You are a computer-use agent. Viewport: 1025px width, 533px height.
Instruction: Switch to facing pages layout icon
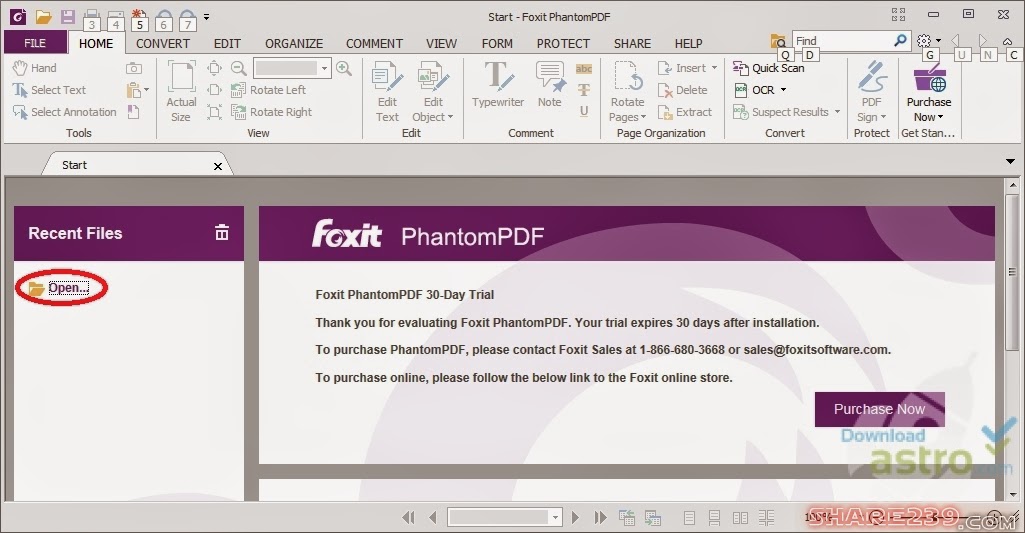pyautogui.click(x=740, y=519)
